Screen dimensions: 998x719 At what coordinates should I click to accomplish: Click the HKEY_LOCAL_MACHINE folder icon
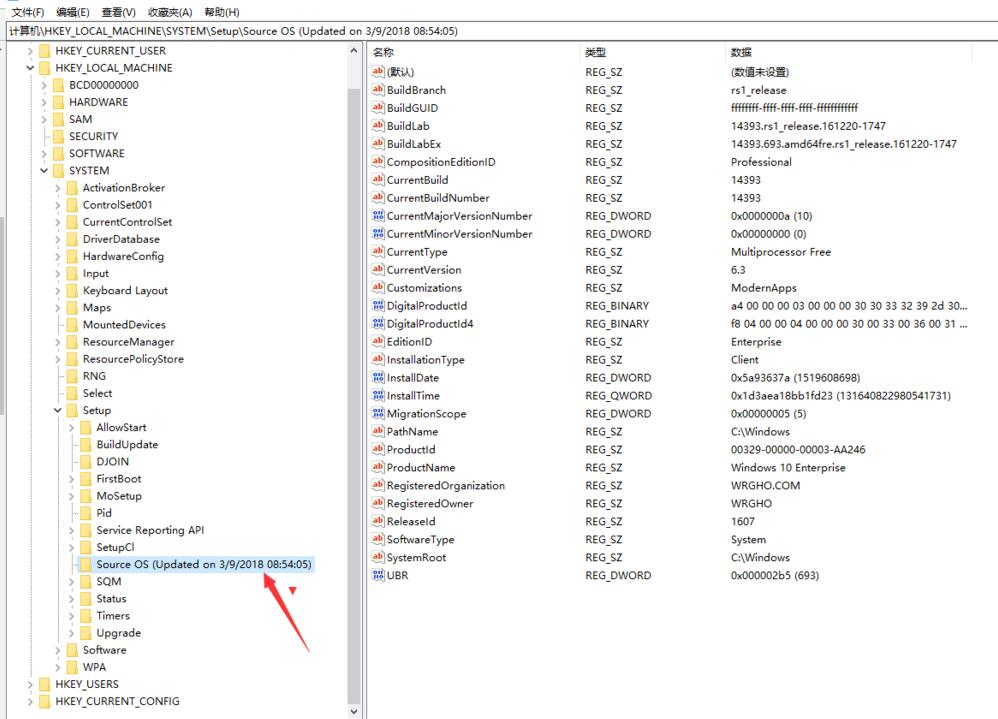point(44,68)
